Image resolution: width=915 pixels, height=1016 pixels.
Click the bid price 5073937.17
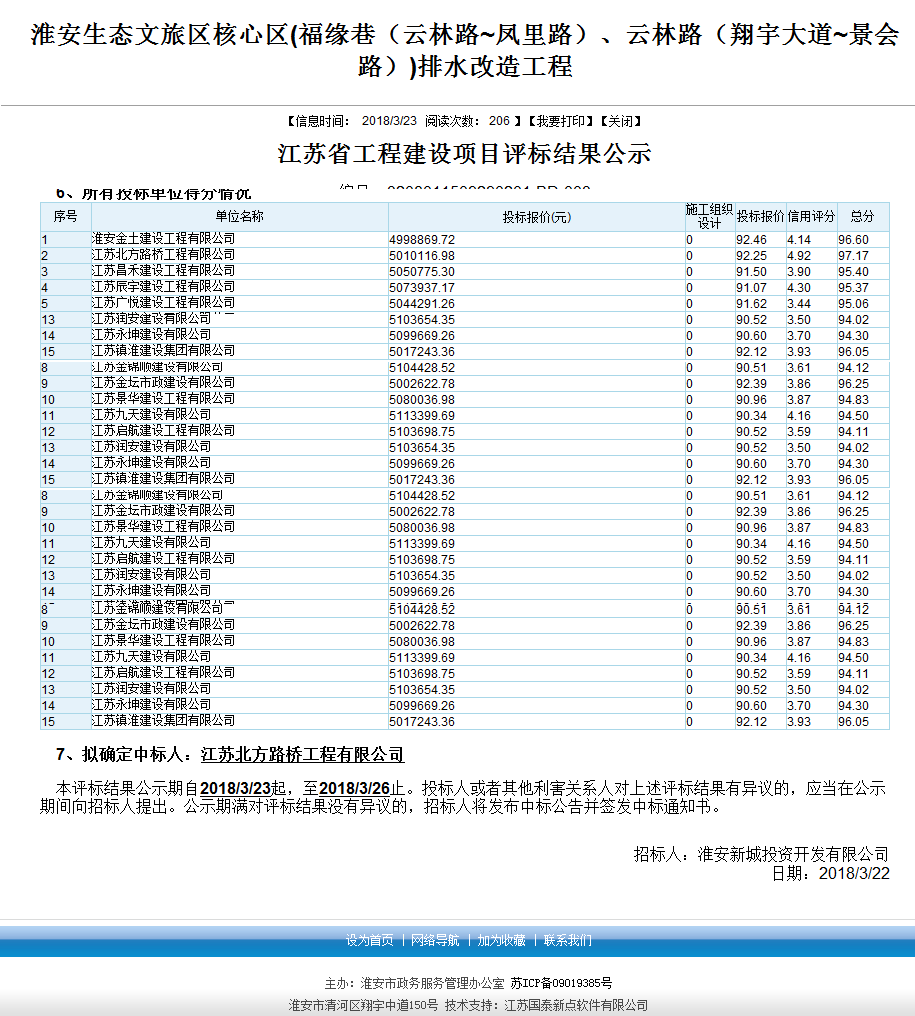pyautogui.click(x=422, y=288)
